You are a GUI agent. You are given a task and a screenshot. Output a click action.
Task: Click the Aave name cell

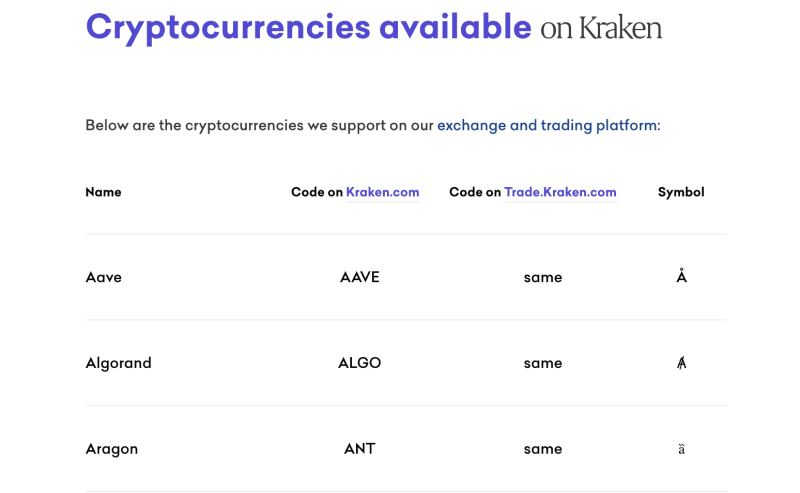point(104,277)
